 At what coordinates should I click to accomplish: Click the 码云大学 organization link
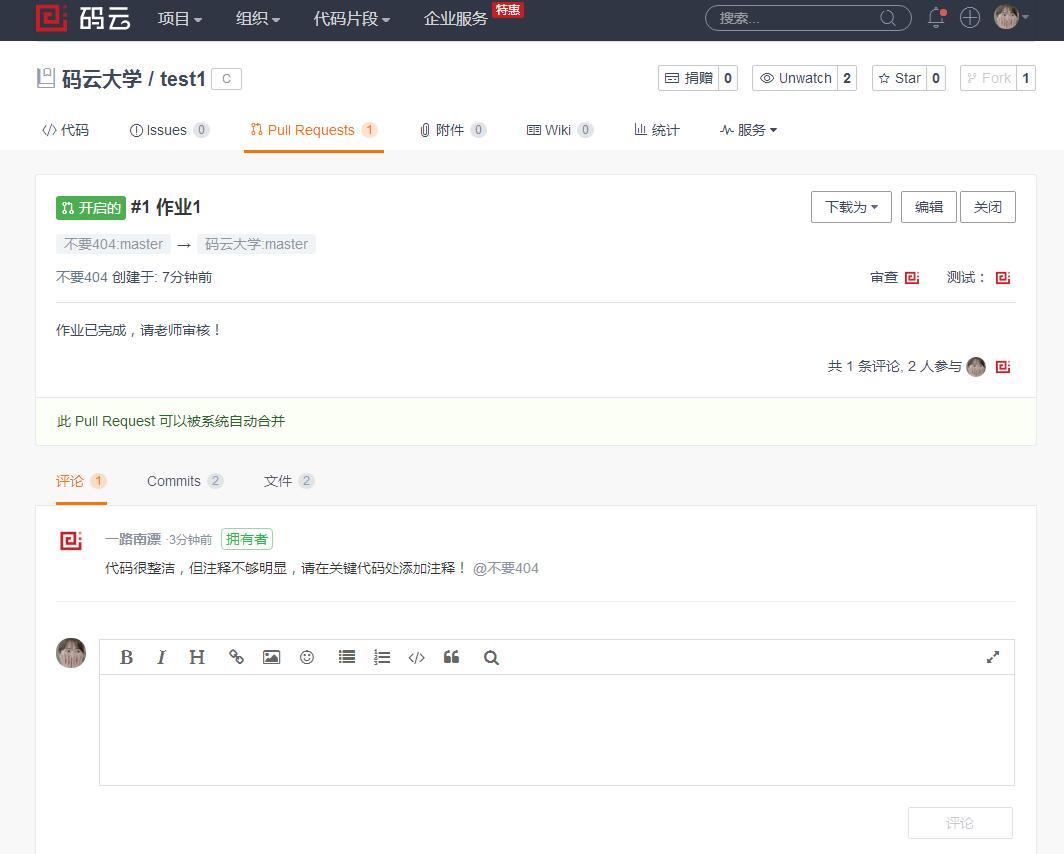point(102,79)
